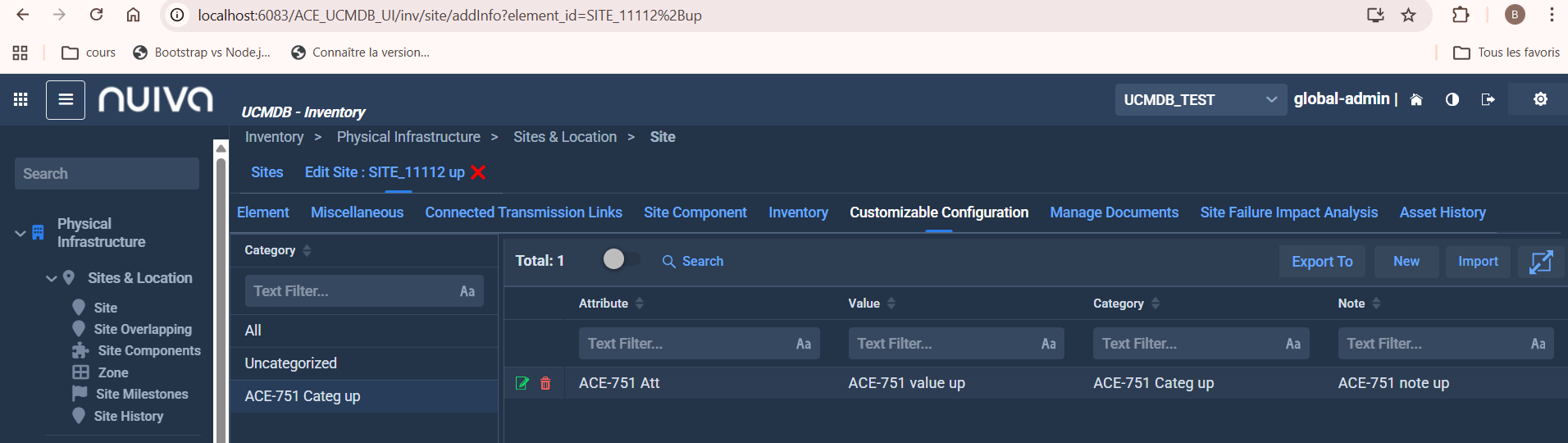Toggle case sensitivity on Attribute filter
Viewport: 1568px width, 443px height.
803,344
